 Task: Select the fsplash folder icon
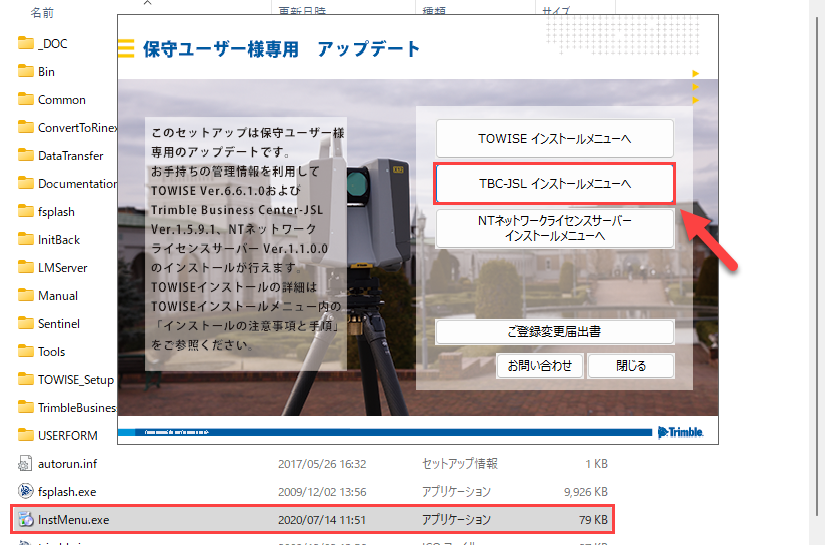coord(26,211)
